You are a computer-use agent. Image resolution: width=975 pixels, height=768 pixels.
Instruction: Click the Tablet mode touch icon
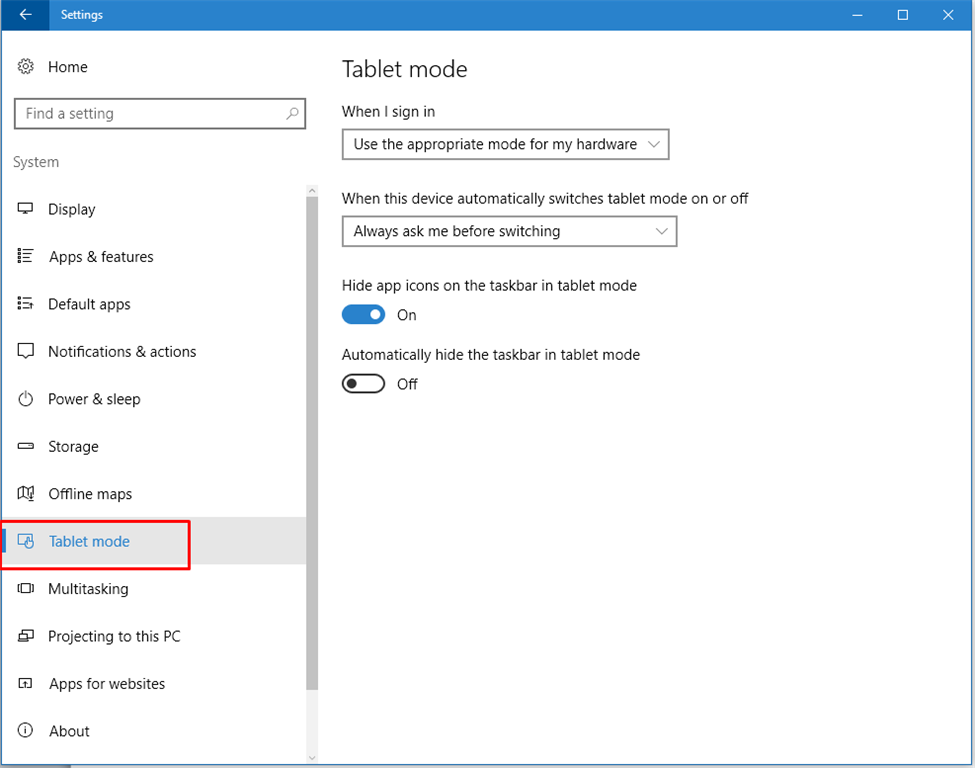pyautogui.click(x=25, y=541)
